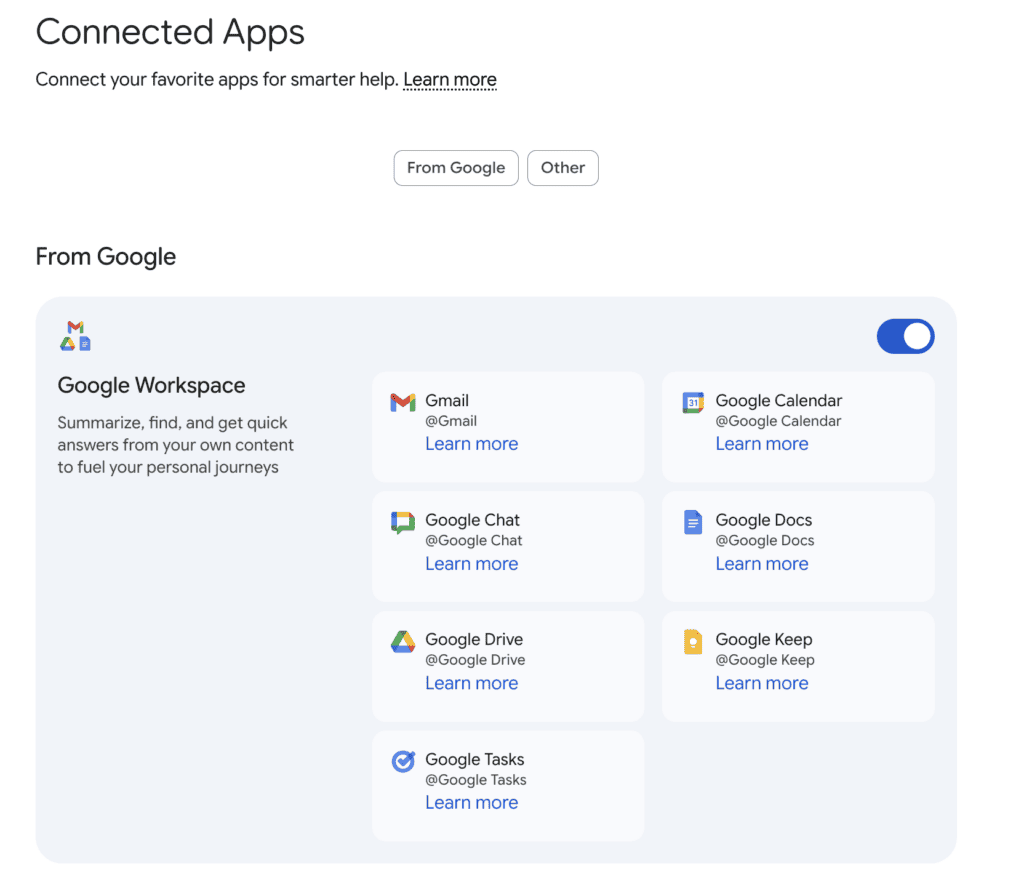Click the Google Drive card title

pos(473,639)
